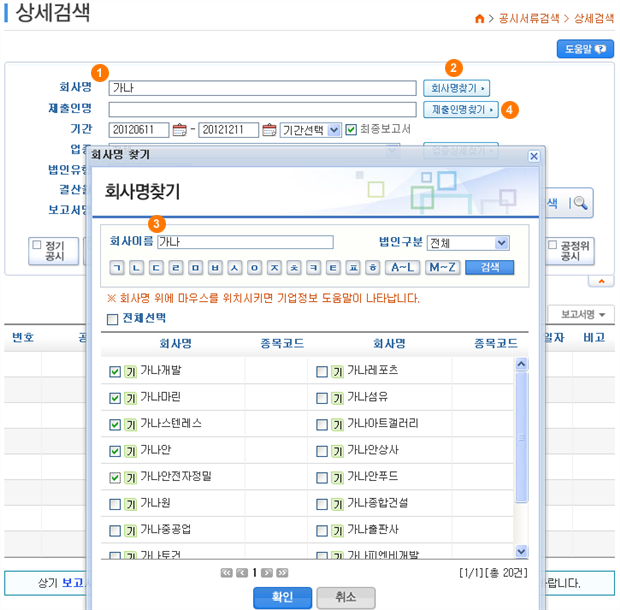Close the 회사명 찾기 popup window
Image resolution: width=620 pixels, height=610 pixels.
533,156
